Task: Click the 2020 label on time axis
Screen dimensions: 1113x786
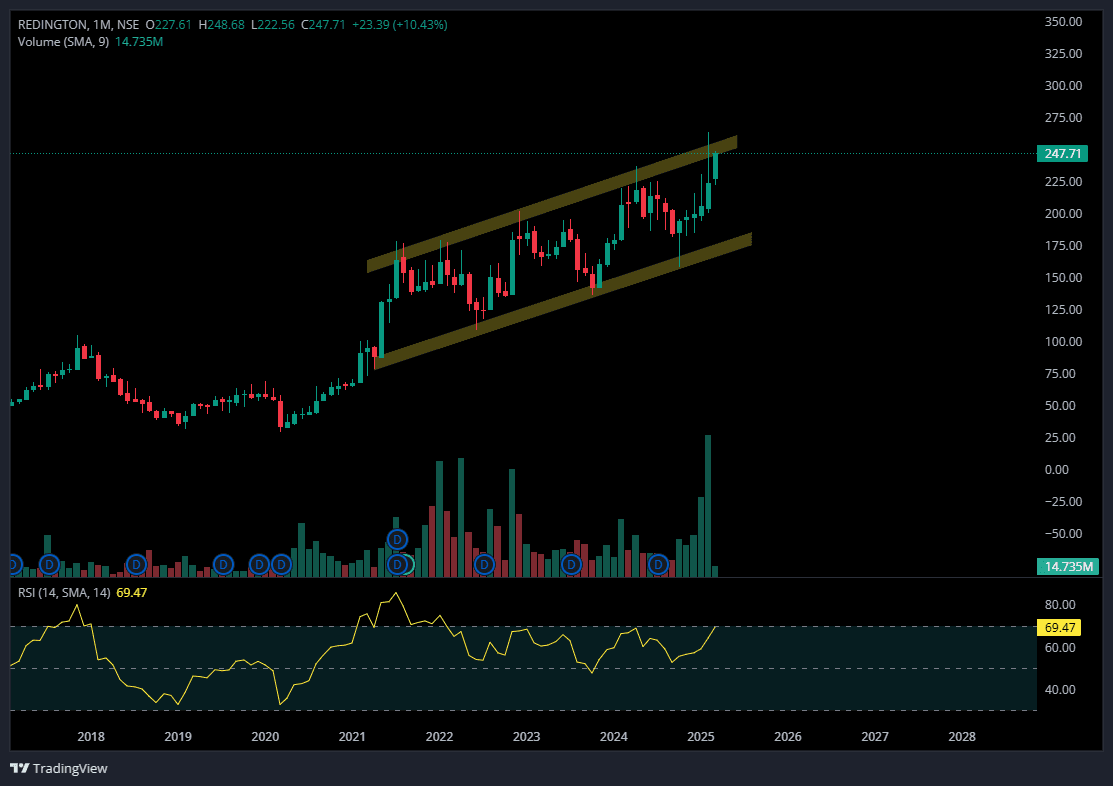Action: pyautogui.click(x=265, y=736)
